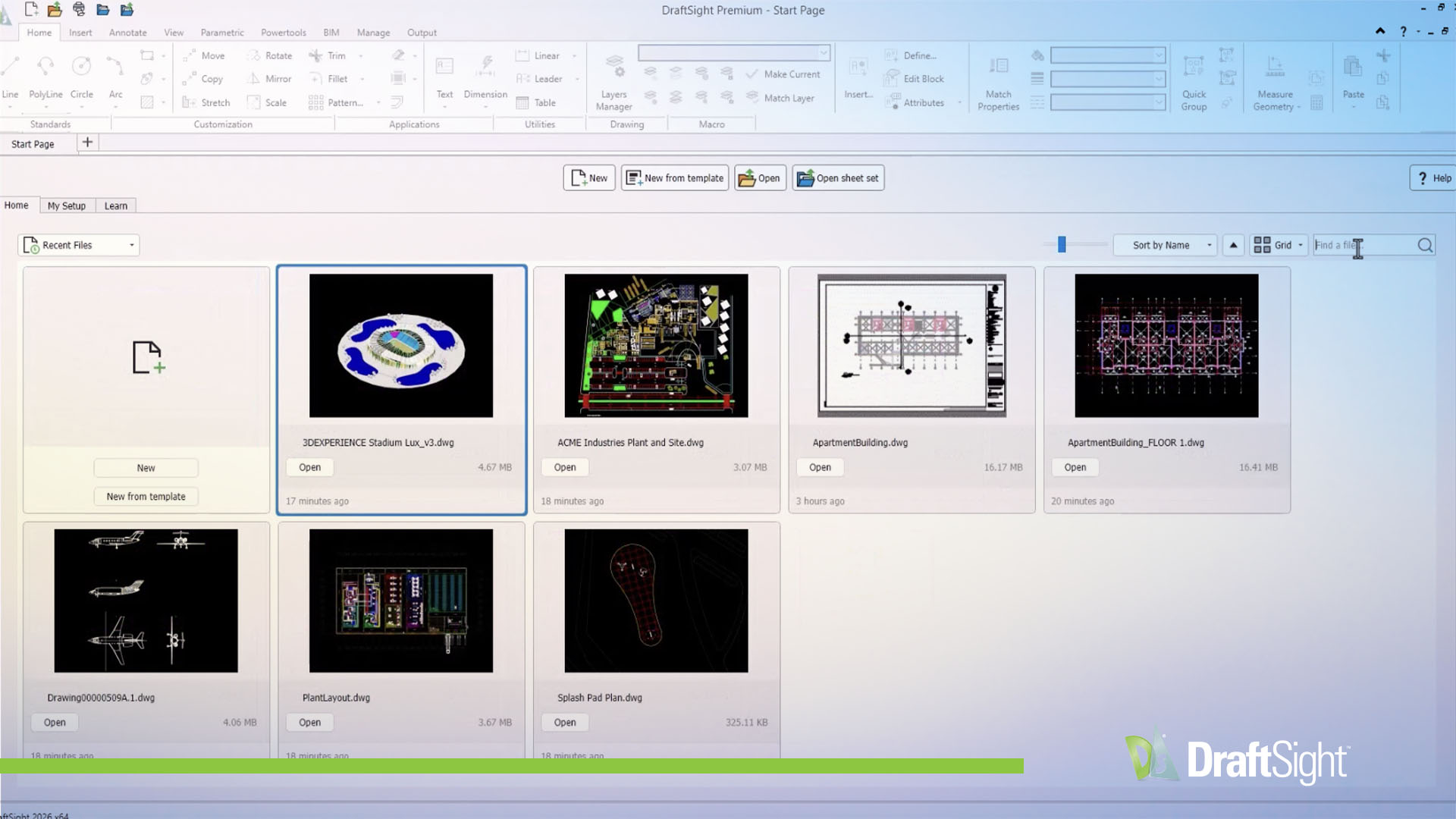This screenshot has width=1456, height=819.
Task: Expand the Pattern dropdown arrow
Action: [378, 102]
